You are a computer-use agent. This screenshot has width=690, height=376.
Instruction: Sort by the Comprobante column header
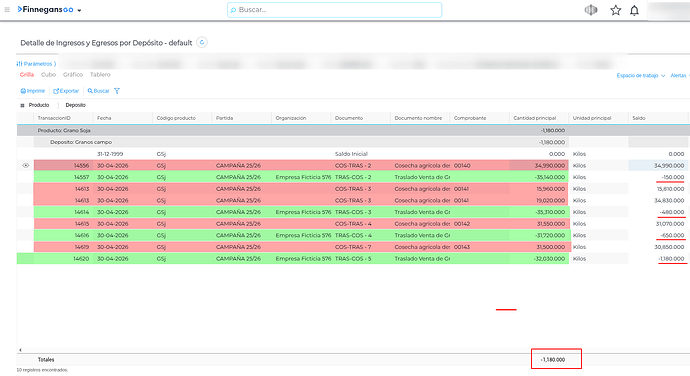pos(479,118)
